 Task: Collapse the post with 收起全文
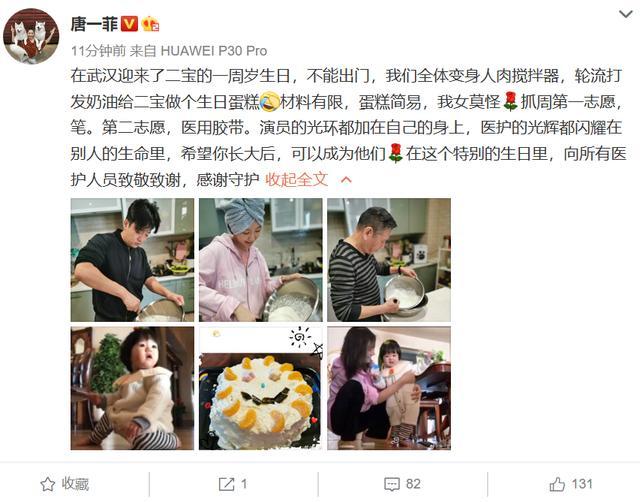(297, 179)
